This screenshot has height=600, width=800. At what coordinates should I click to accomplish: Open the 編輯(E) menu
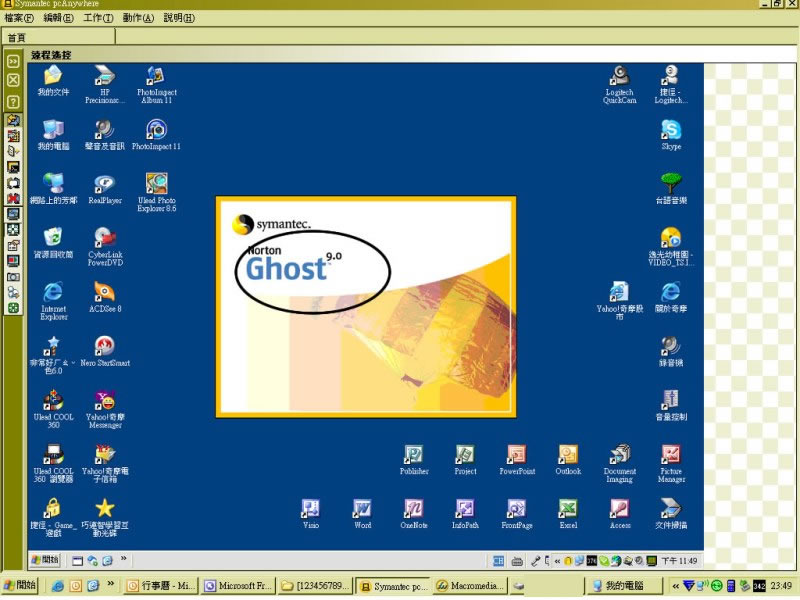pyautogui.click(x=58, y=18)
